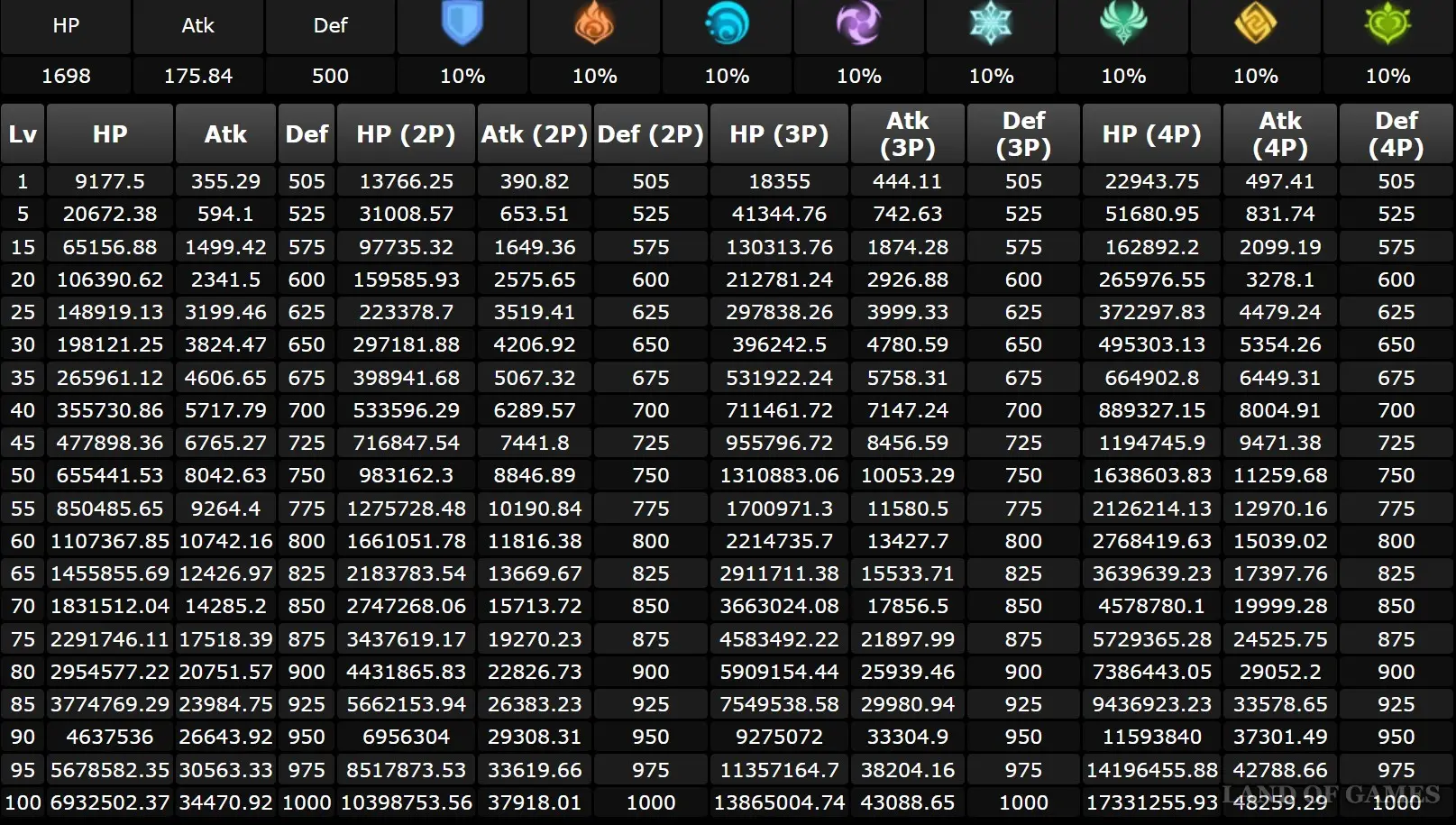Select the level 1 HP cell 9177.5

click(109, 181)
